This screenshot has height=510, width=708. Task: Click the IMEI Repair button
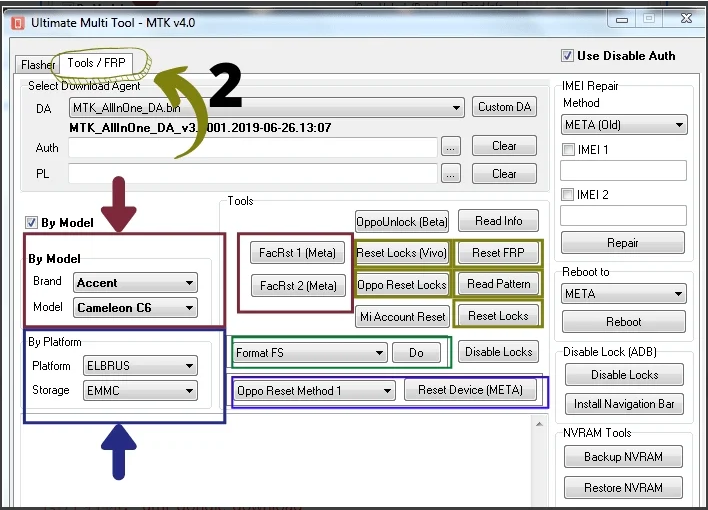click(x=623, y=243)
